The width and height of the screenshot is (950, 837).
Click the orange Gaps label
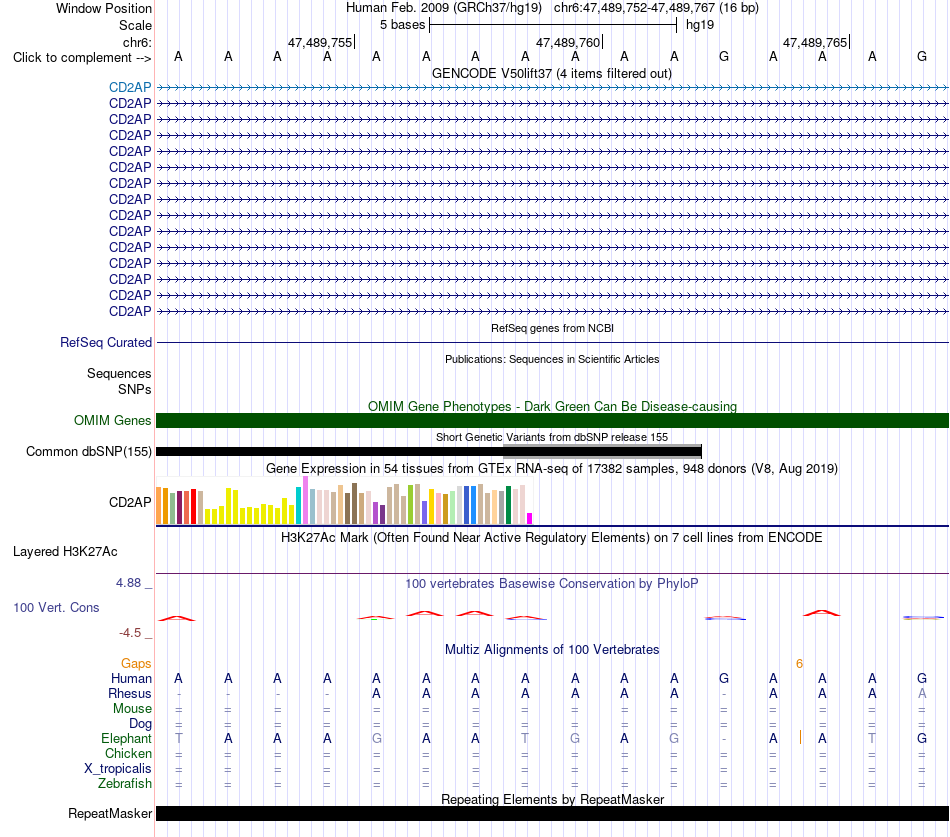point(136,664)
